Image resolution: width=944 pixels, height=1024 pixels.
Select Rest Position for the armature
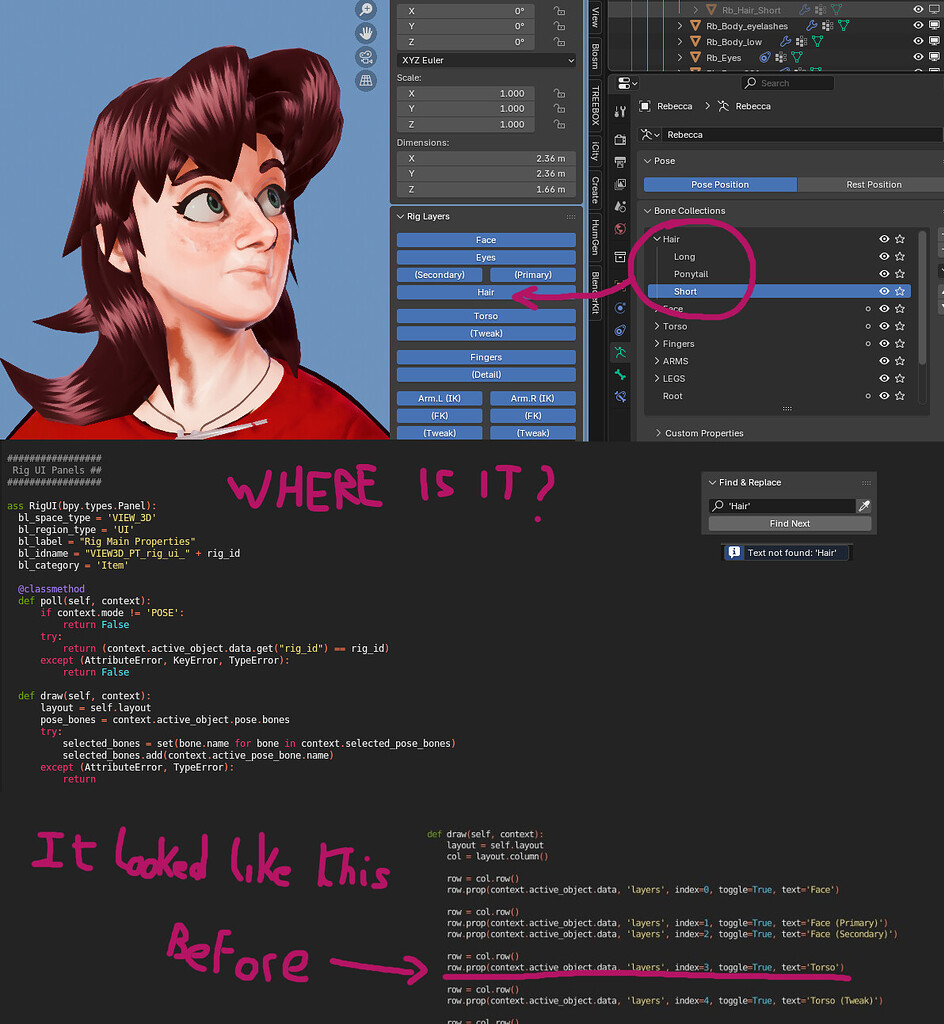[x=873, y=184]
